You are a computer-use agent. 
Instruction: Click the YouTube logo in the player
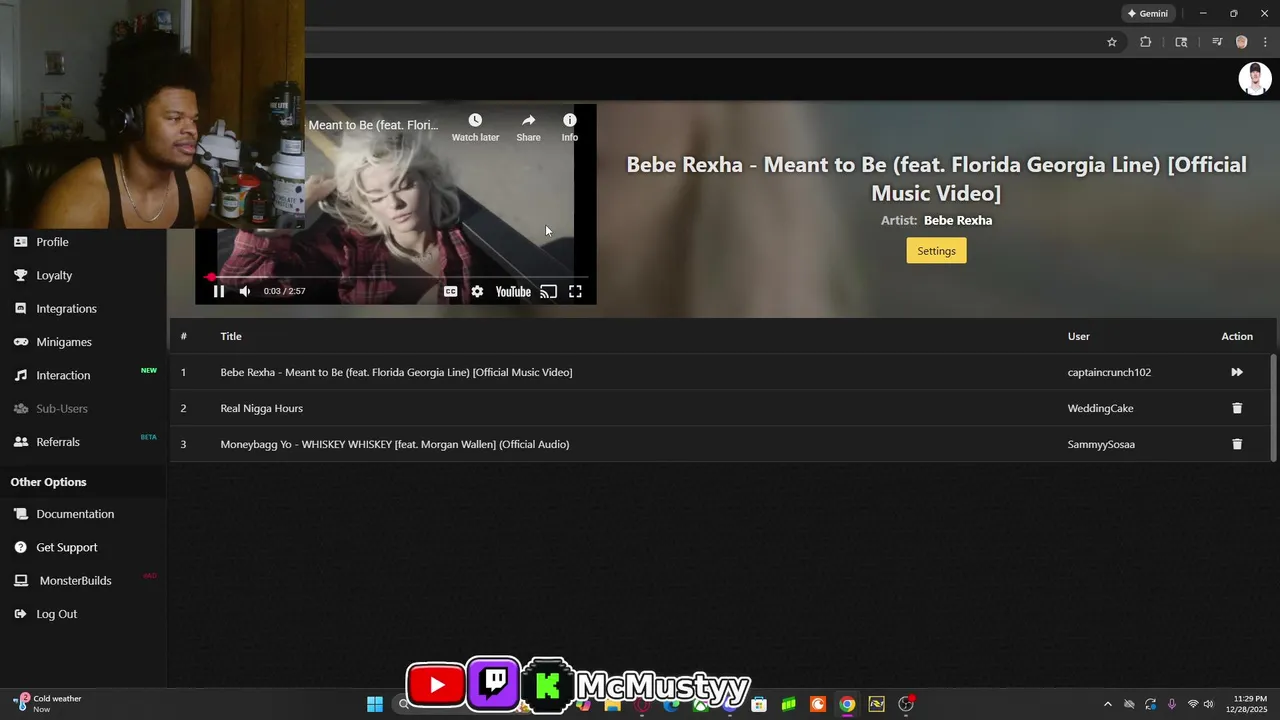pos(513,291)
